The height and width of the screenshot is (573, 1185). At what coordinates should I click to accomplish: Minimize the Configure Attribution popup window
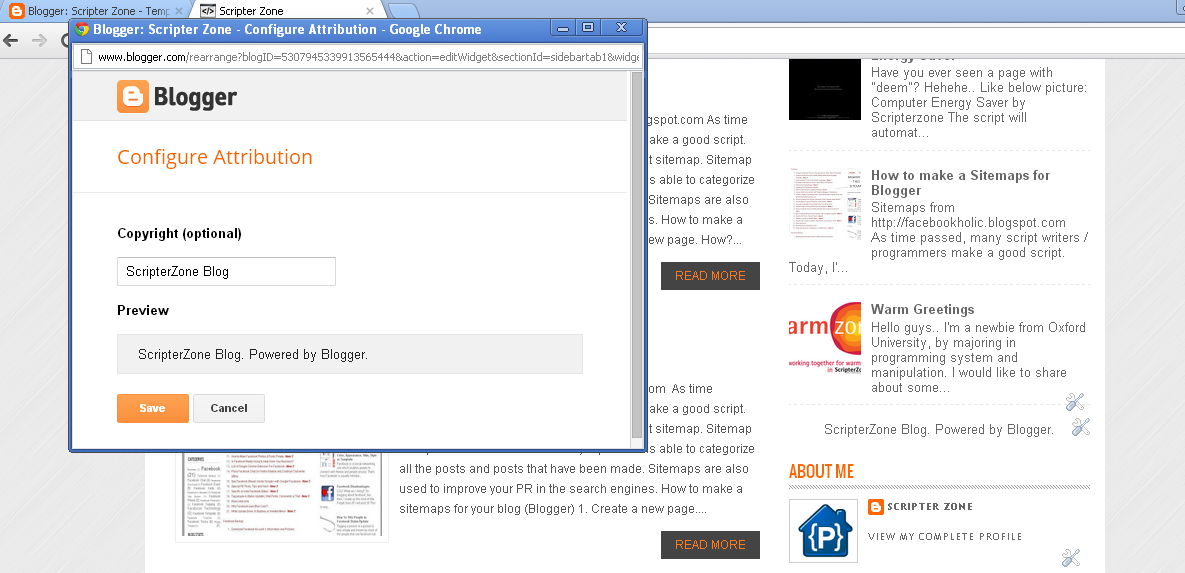click(563, 28)
